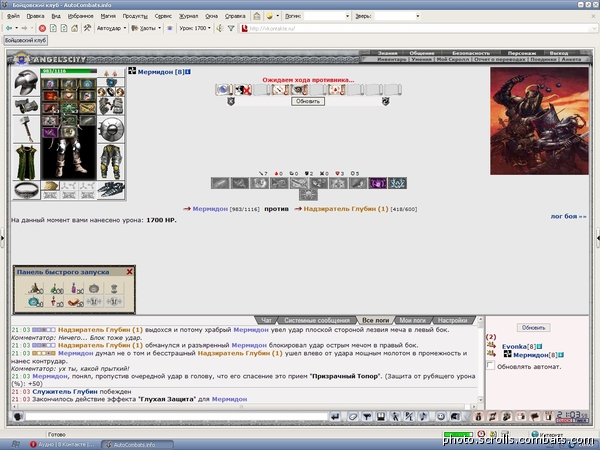600x450 pixels.
Task: Open the лог боя link
Action: 568,216
